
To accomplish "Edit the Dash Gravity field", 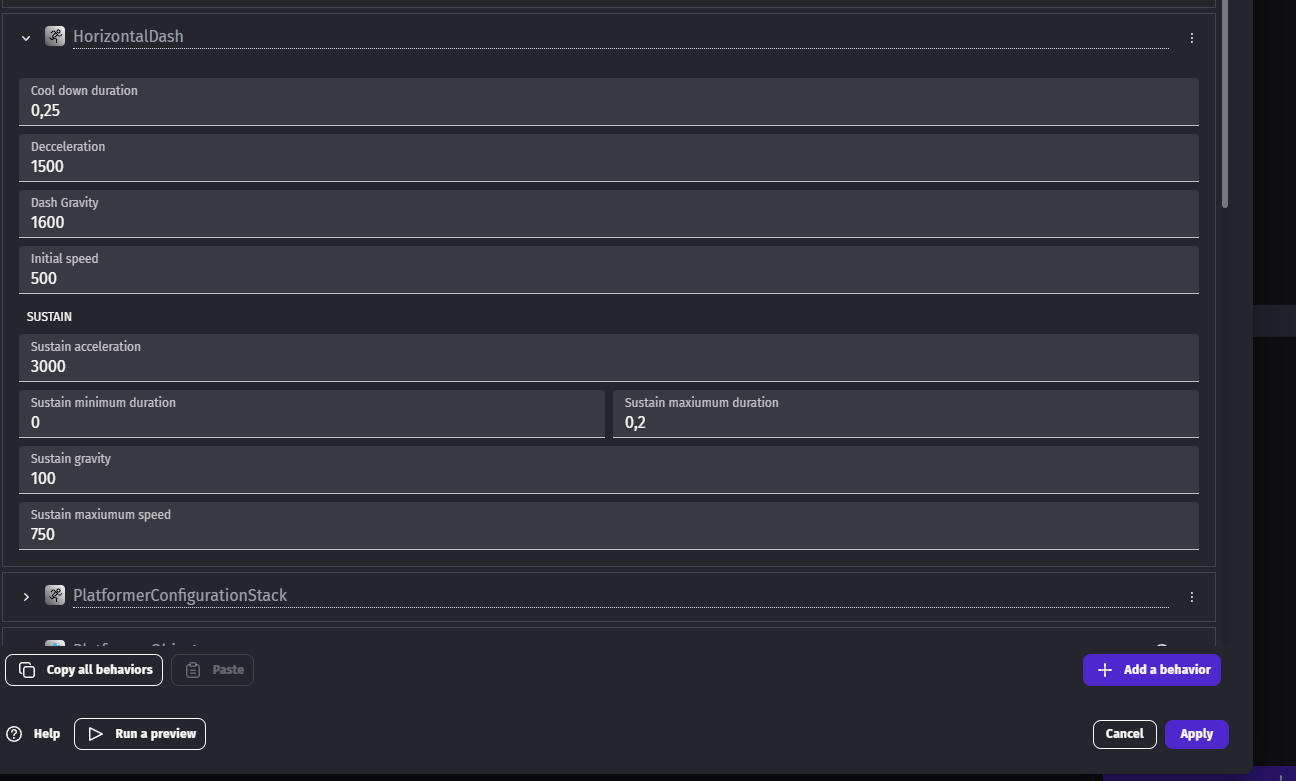I will tap(609, 214).
